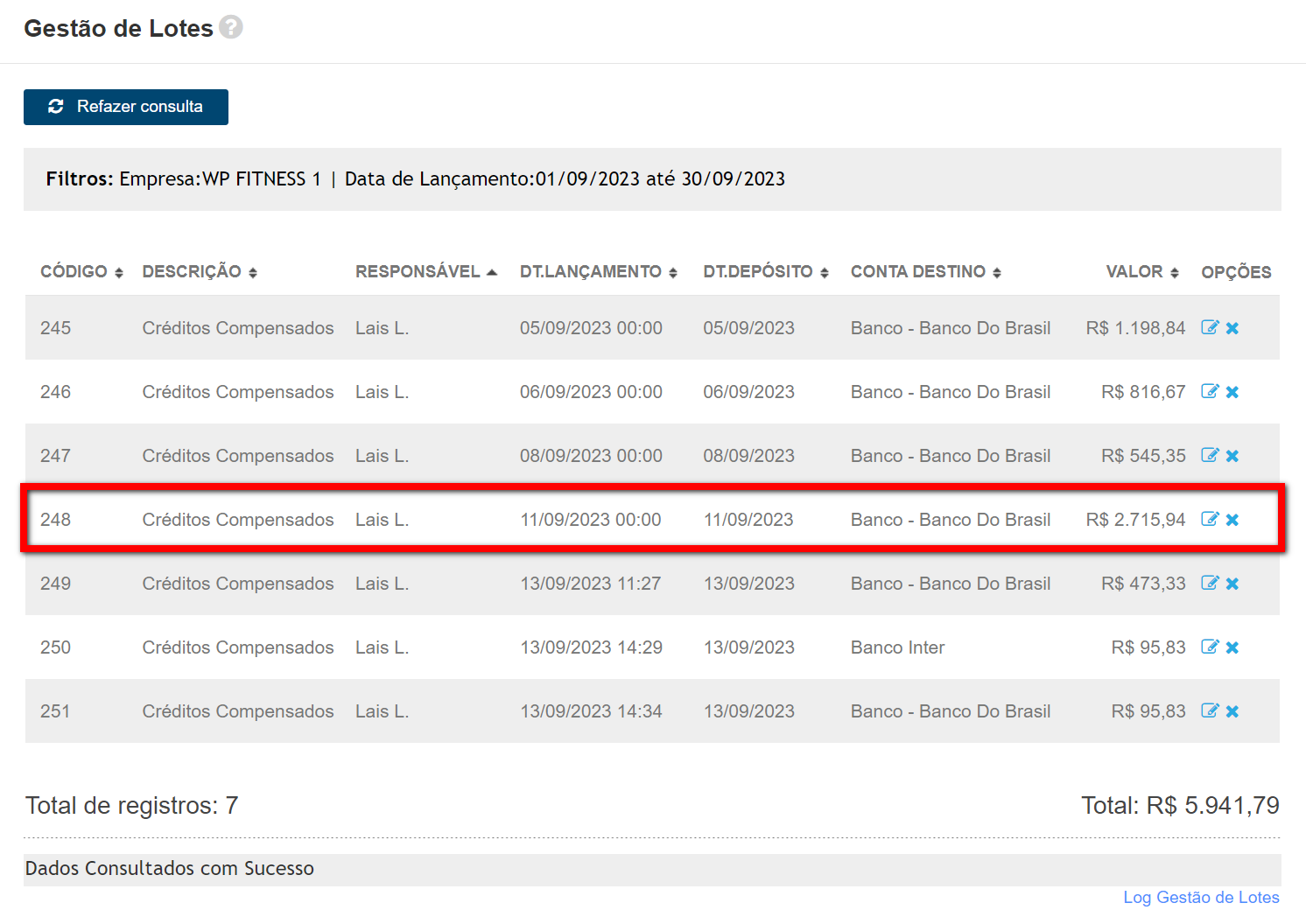Sort by the DT.DEPÓSITO column header
The image size is (1306, 924).
pos(765,272)
